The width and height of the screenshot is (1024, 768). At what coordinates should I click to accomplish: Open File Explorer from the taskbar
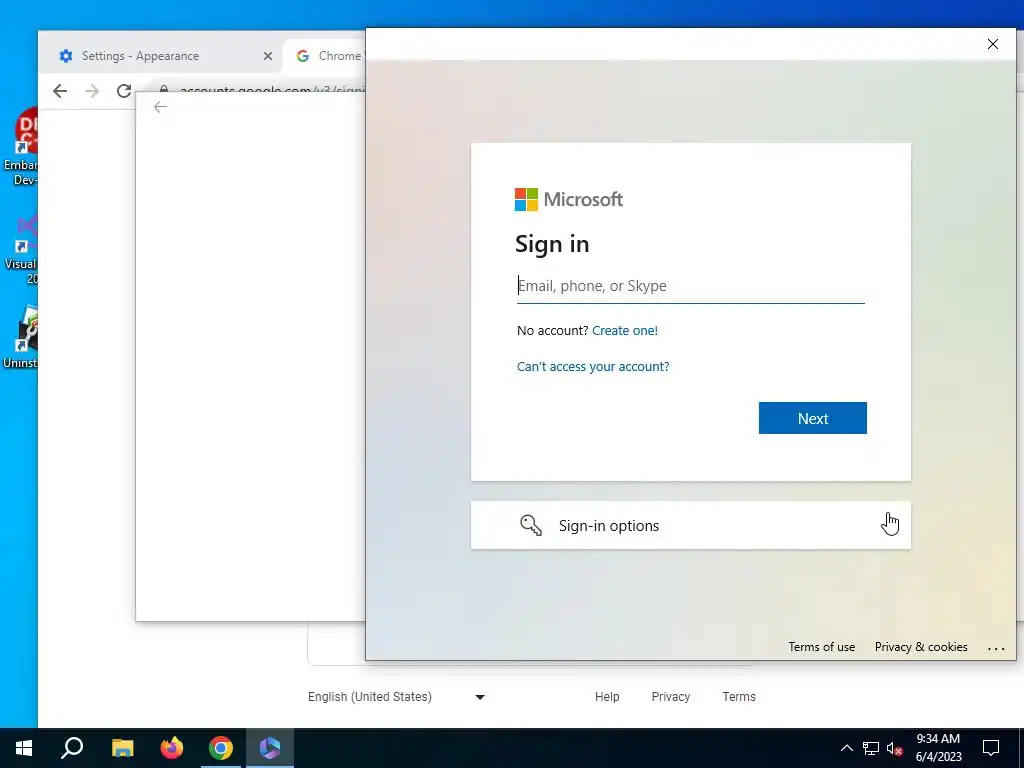coord(122,748)
